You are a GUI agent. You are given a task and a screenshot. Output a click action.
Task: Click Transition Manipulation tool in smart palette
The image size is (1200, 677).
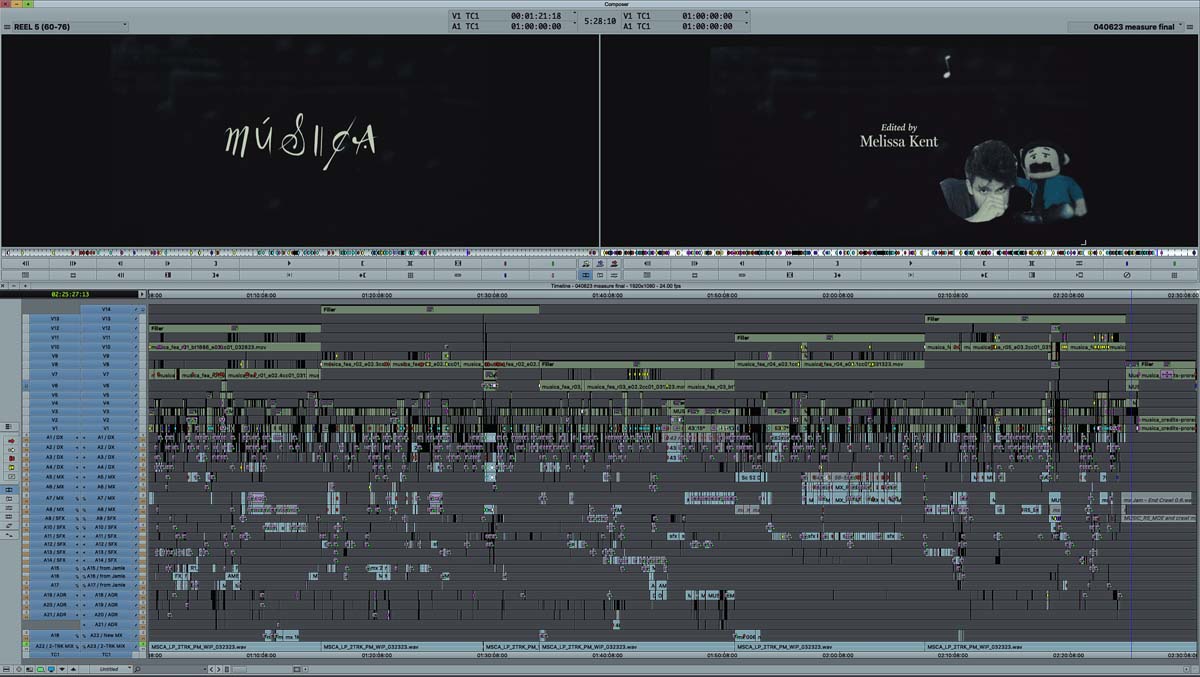11,476
